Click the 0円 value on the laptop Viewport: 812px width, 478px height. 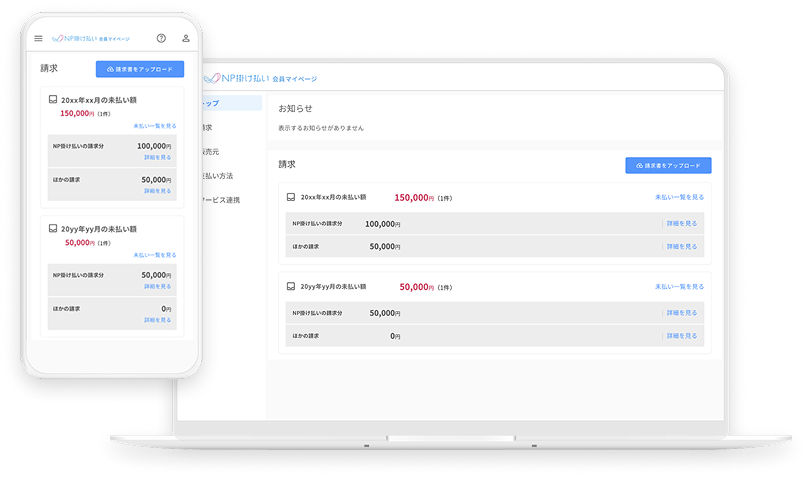pyautogui.click(x=395, y=336)
